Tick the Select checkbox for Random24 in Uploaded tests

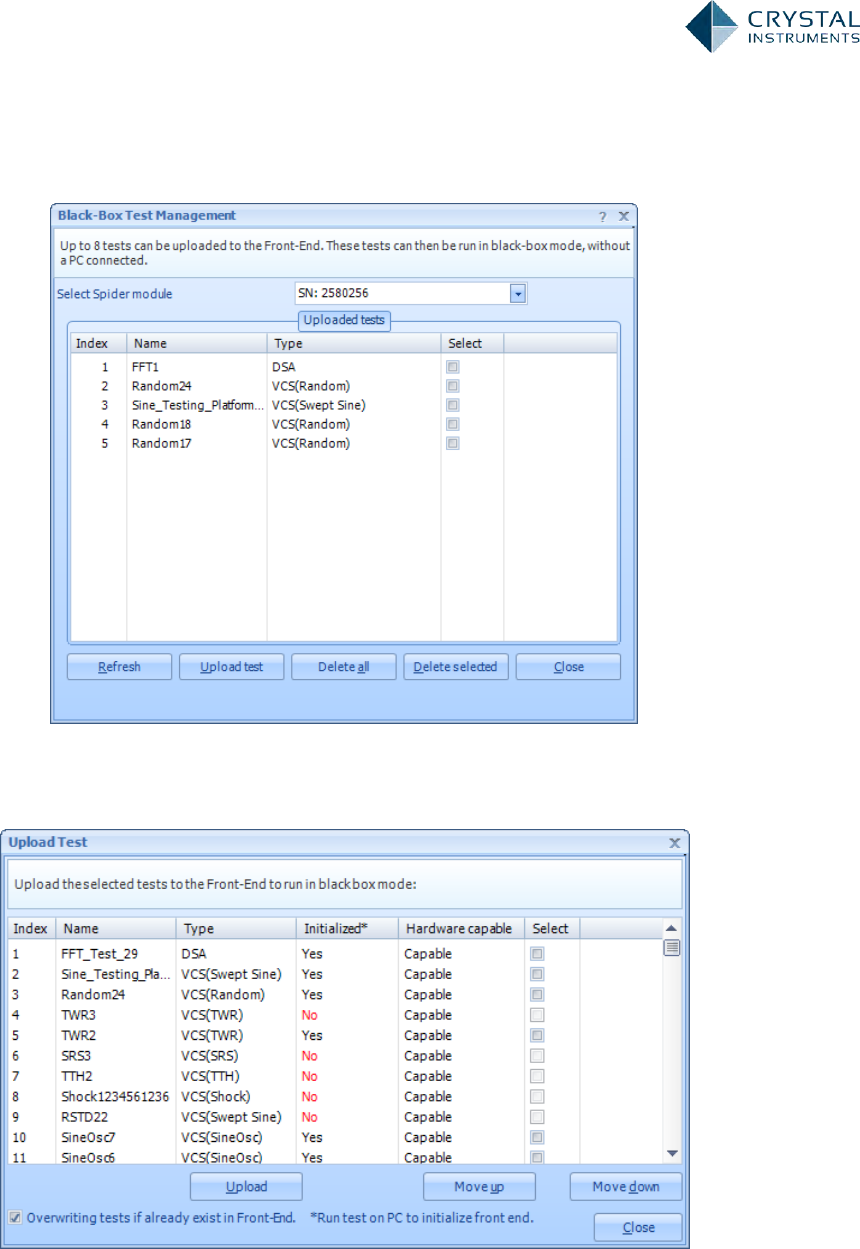[453, 386]
